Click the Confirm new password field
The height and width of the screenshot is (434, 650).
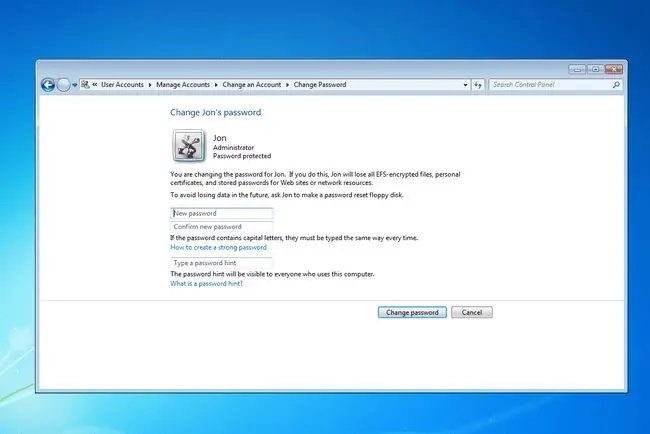click(x=222, y=227)
